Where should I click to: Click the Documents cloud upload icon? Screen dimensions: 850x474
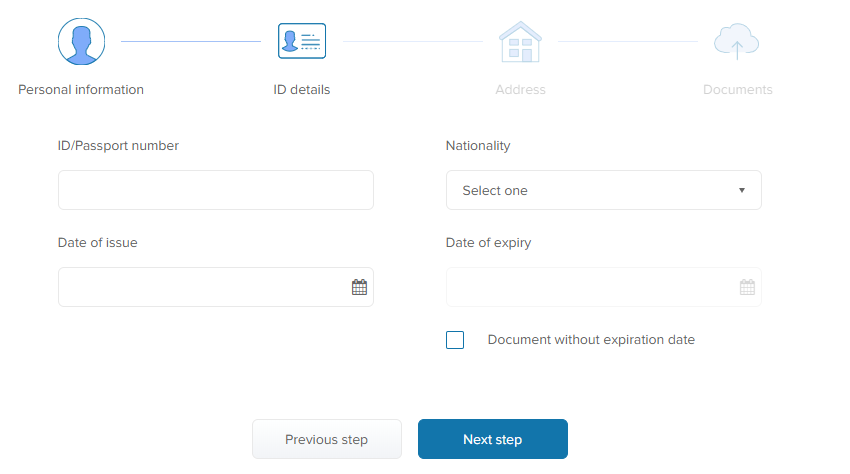736,41
